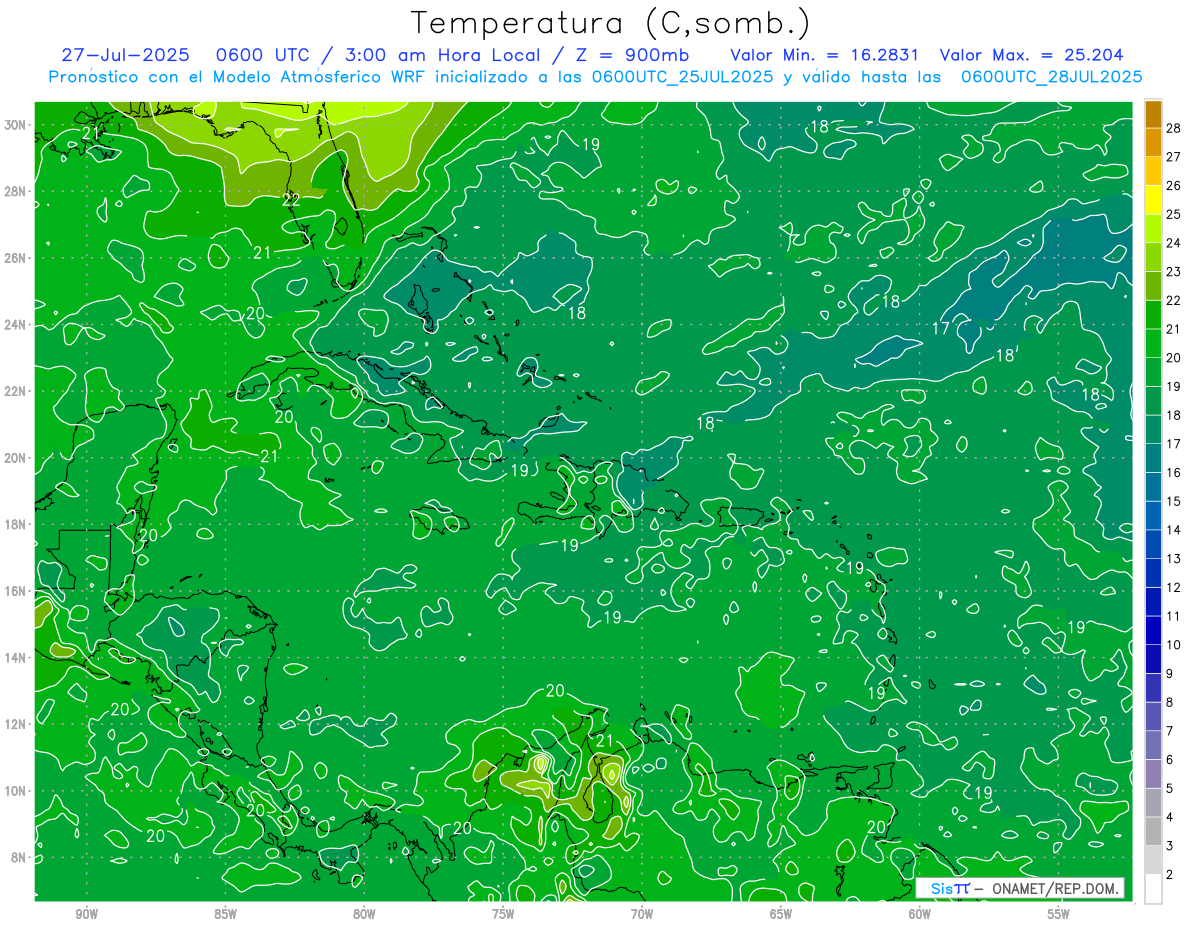The image size is (1200, 927).
Task: Click the orange-brown top segment of the color scale
Action: (x=1153, y=114)
